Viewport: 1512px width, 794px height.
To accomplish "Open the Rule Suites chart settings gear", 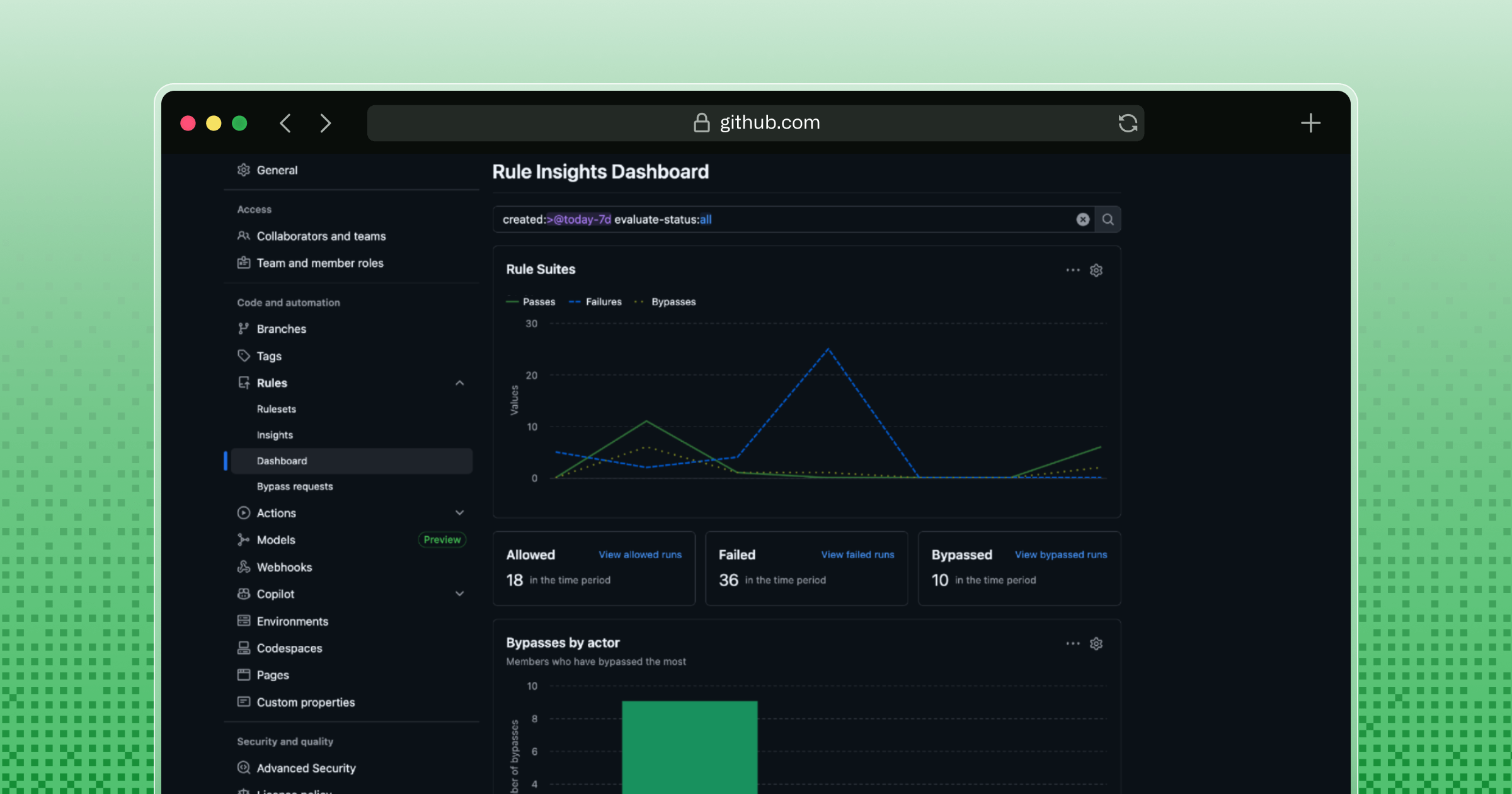I will click(1096, 270).
